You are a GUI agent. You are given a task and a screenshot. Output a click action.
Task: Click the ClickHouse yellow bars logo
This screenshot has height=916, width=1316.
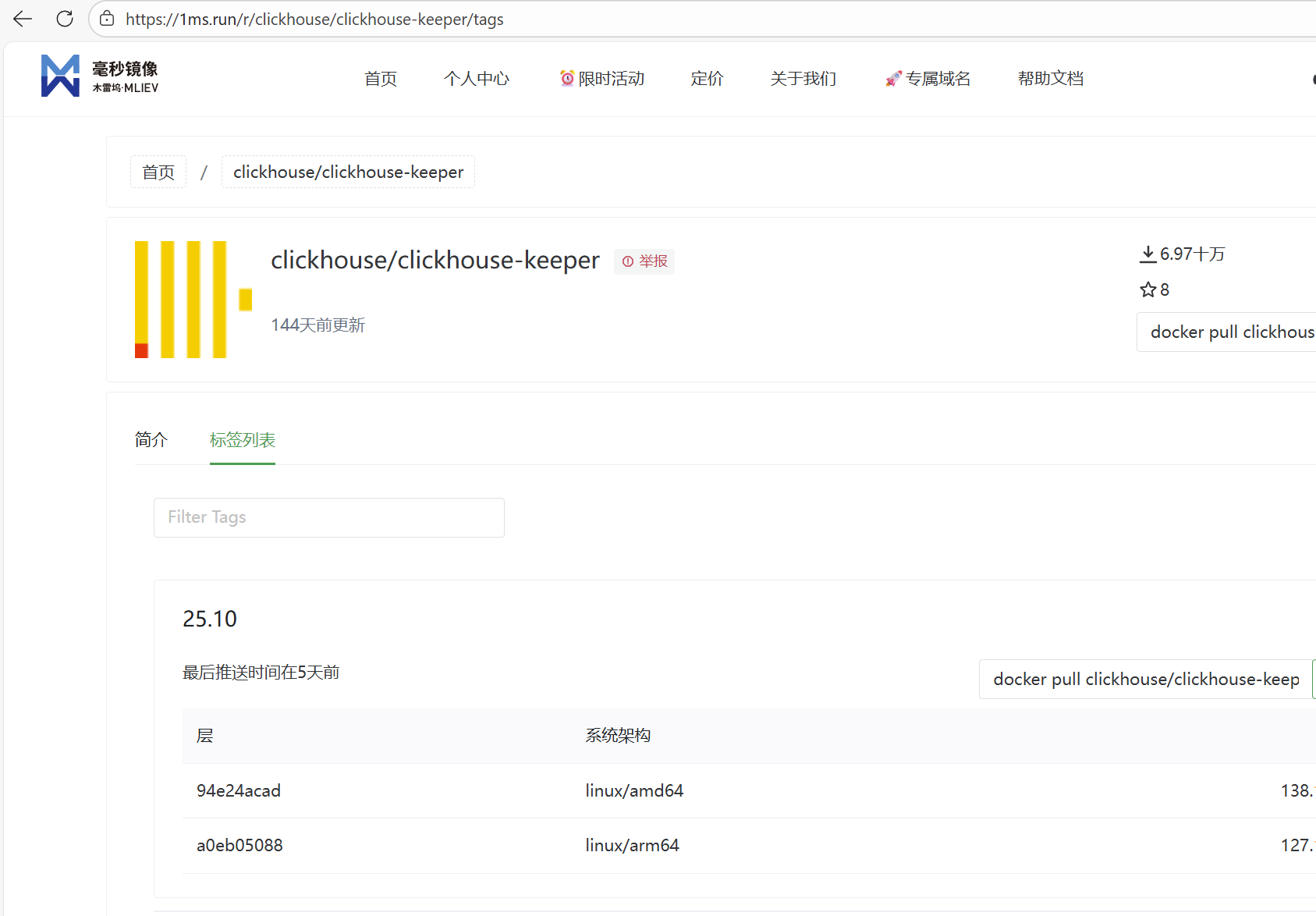point(193,300)
